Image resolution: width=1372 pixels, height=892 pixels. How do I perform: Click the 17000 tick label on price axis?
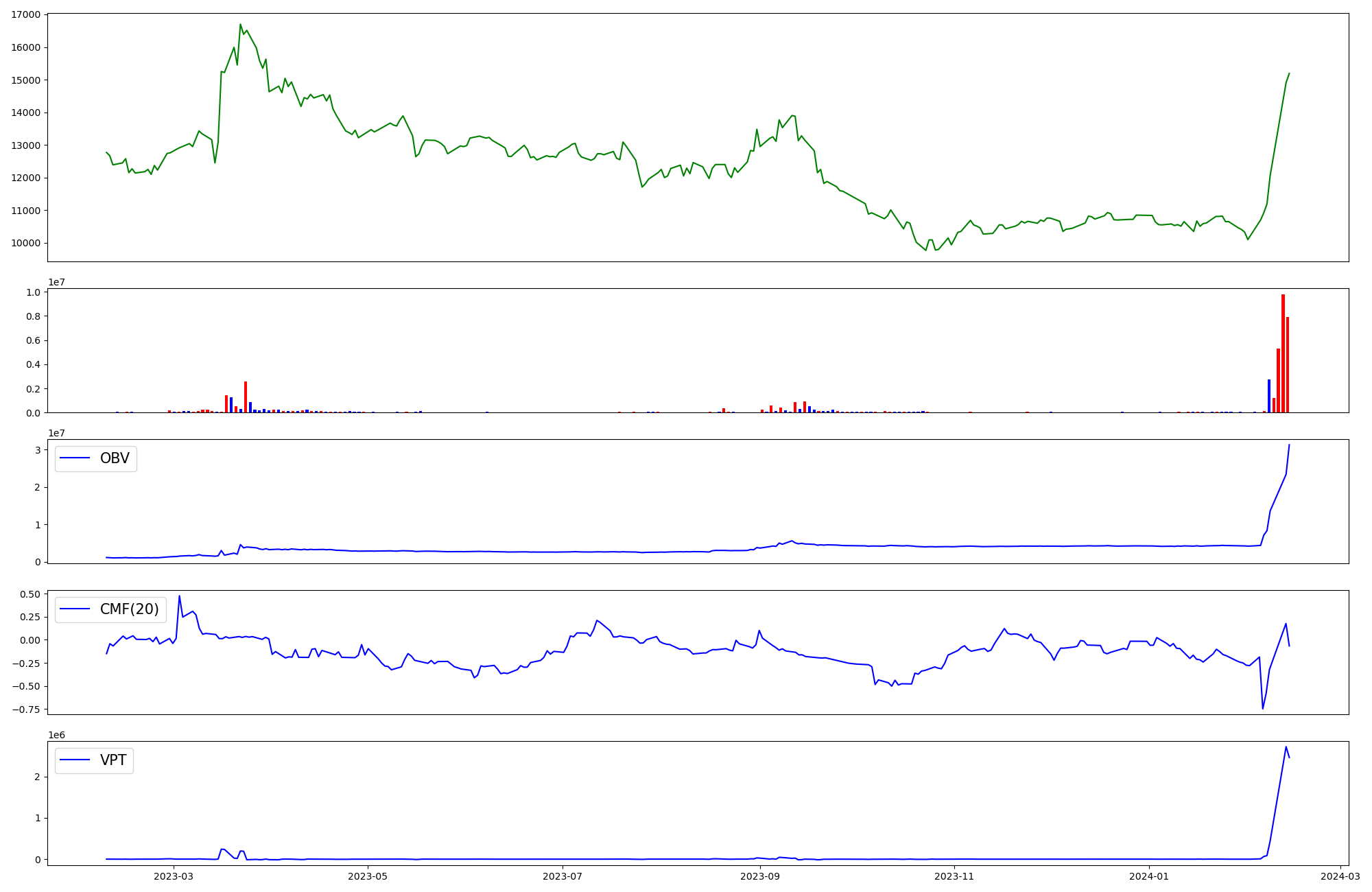click(25, 14)
